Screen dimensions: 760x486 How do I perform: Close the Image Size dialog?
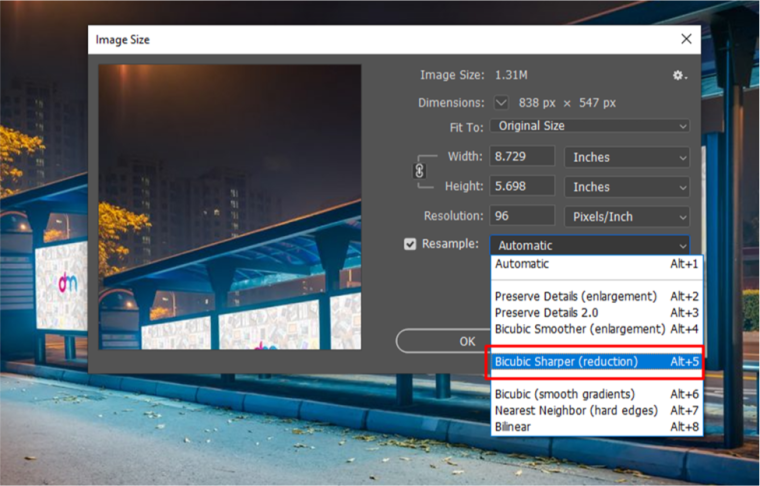[x=686, y=39]
